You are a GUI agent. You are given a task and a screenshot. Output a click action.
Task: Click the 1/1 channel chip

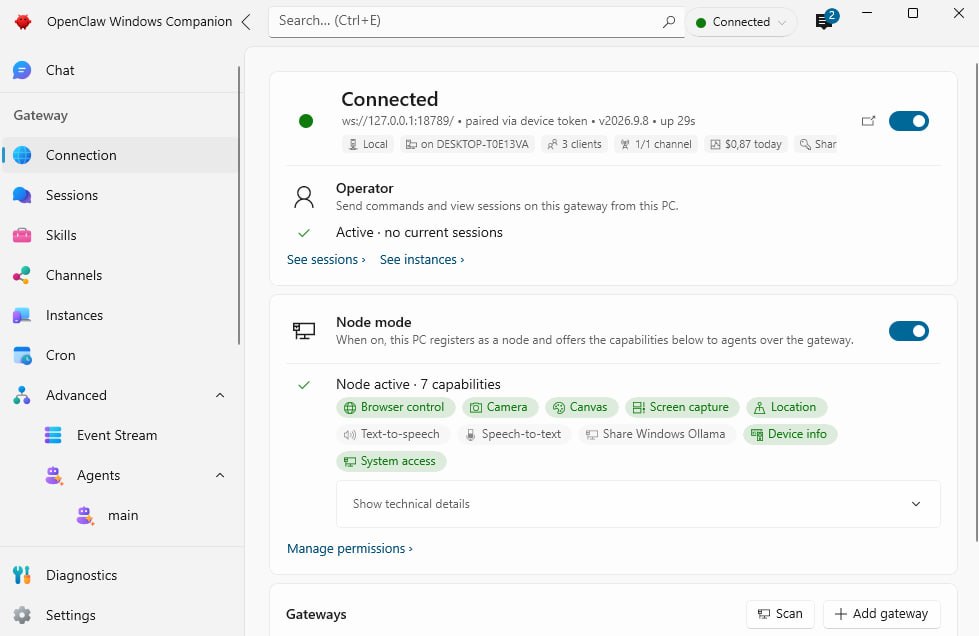click(656, 144)
